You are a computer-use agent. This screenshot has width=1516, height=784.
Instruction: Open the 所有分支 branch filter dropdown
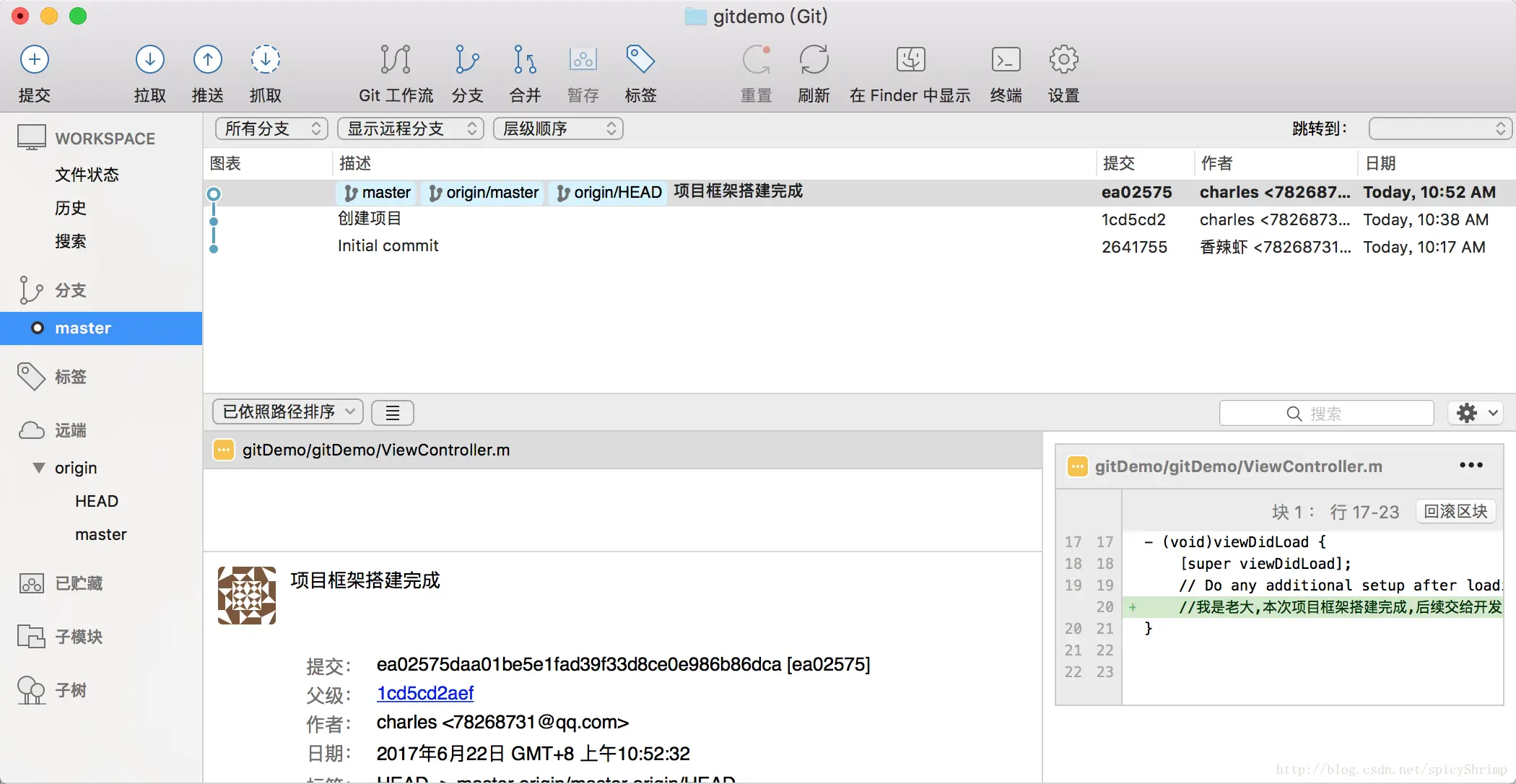tap(271, 129)
